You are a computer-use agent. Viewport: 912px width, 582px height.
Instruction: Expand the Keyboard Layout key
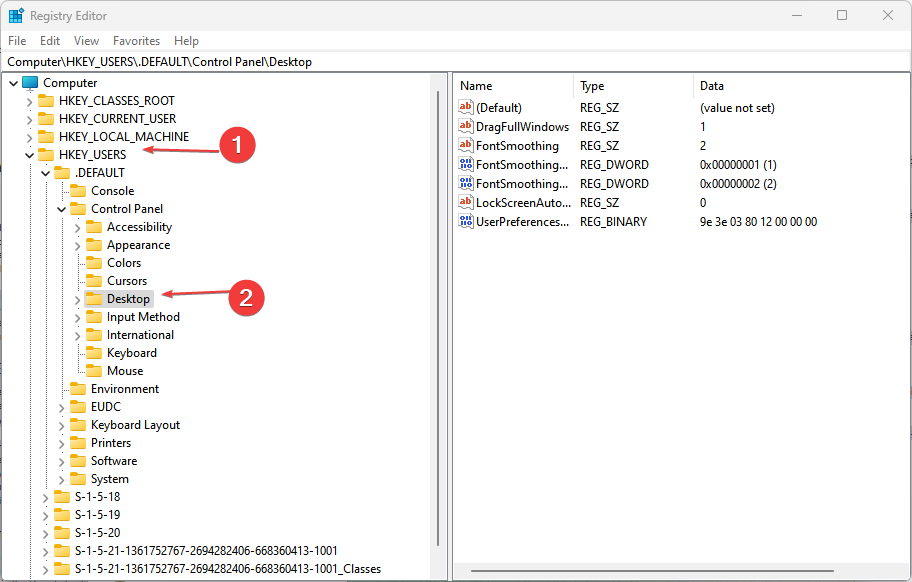(x=62, y=427)
